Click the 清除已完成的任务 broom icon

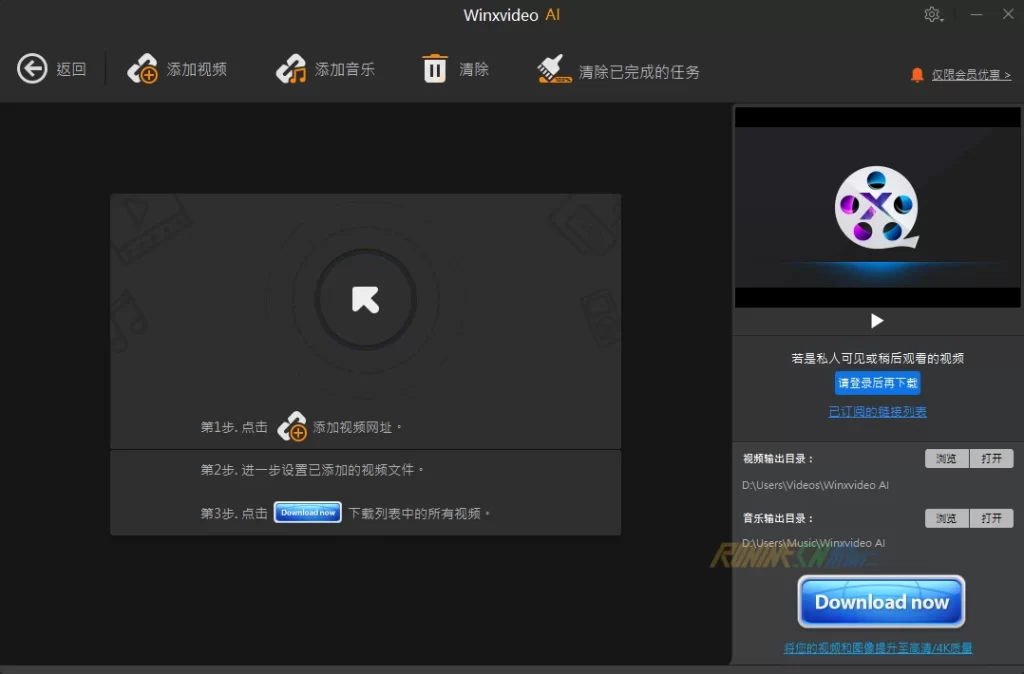pos(554,70)
